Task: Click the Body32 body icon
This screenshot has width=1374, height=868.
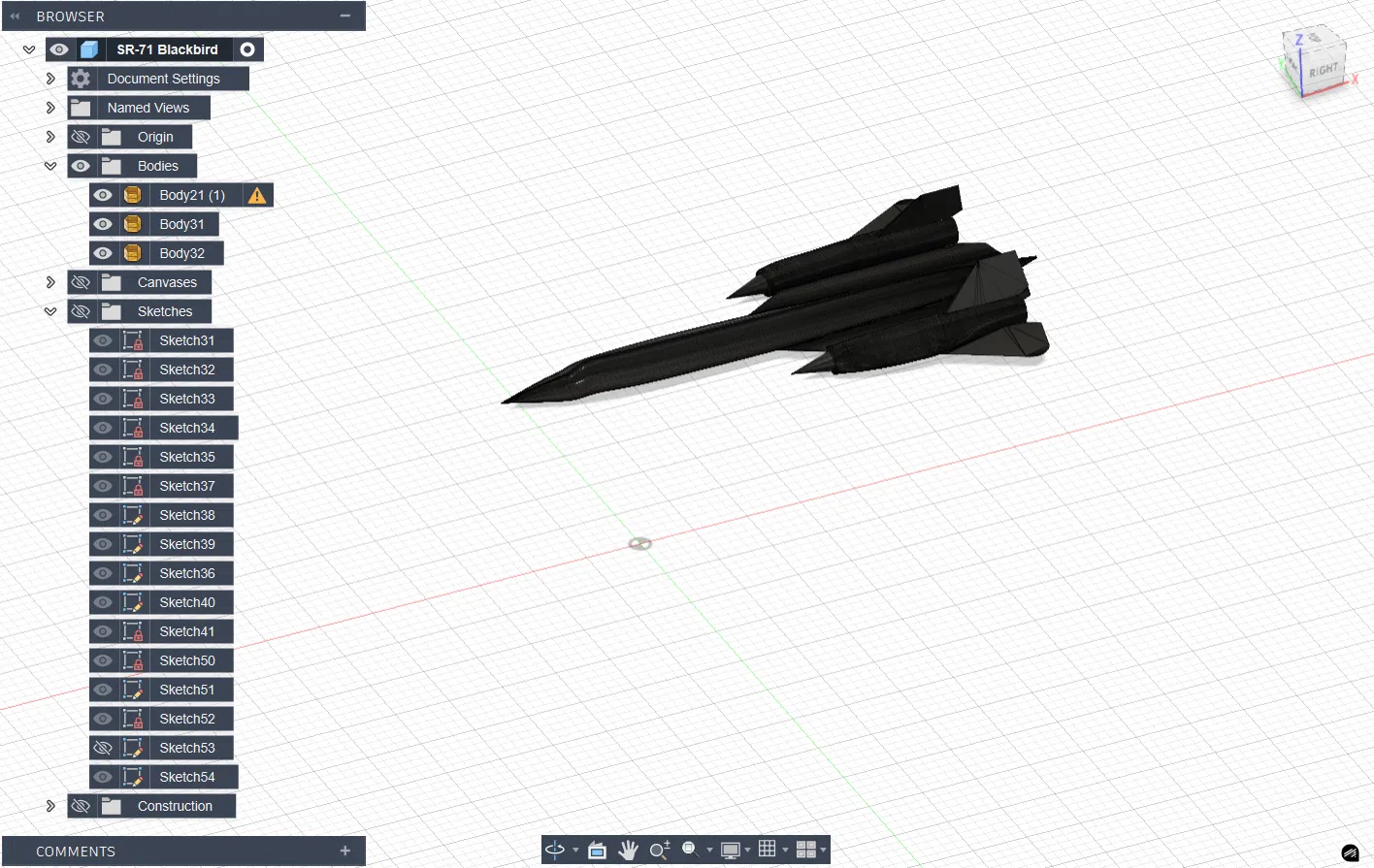Action: [x=133, y=253]
